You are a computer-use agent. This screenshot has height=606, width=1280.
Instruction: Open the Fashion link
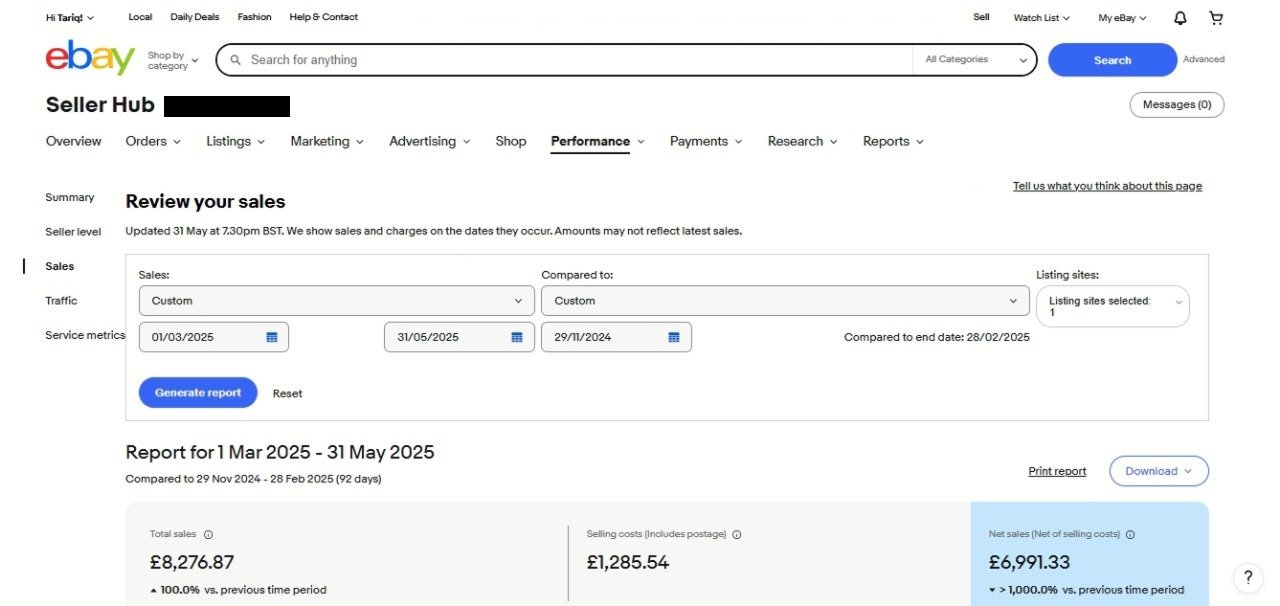(x=254, y=17)
